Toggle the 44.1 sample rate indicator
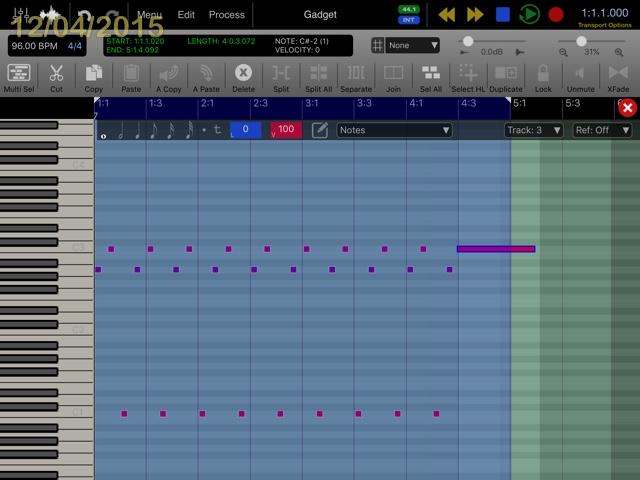 [x=409, y=9]
